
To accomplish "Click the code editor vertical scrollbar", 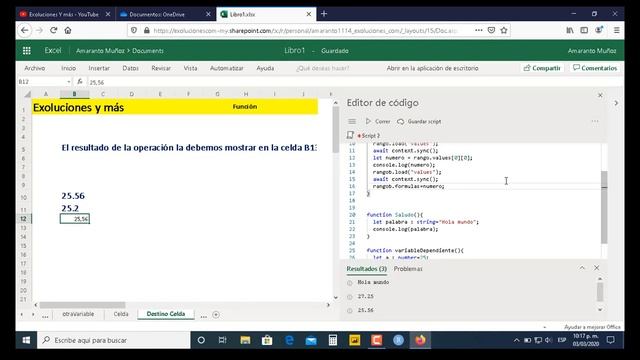I will pos(604,207).
